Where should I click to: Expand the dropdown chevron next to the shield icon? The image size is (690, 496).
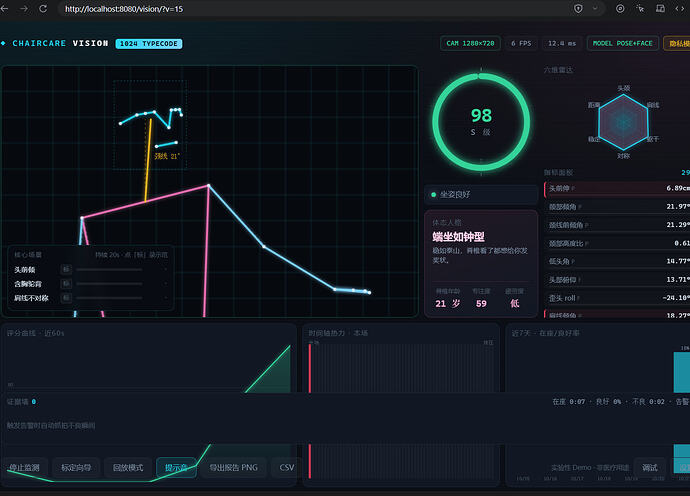595,8
